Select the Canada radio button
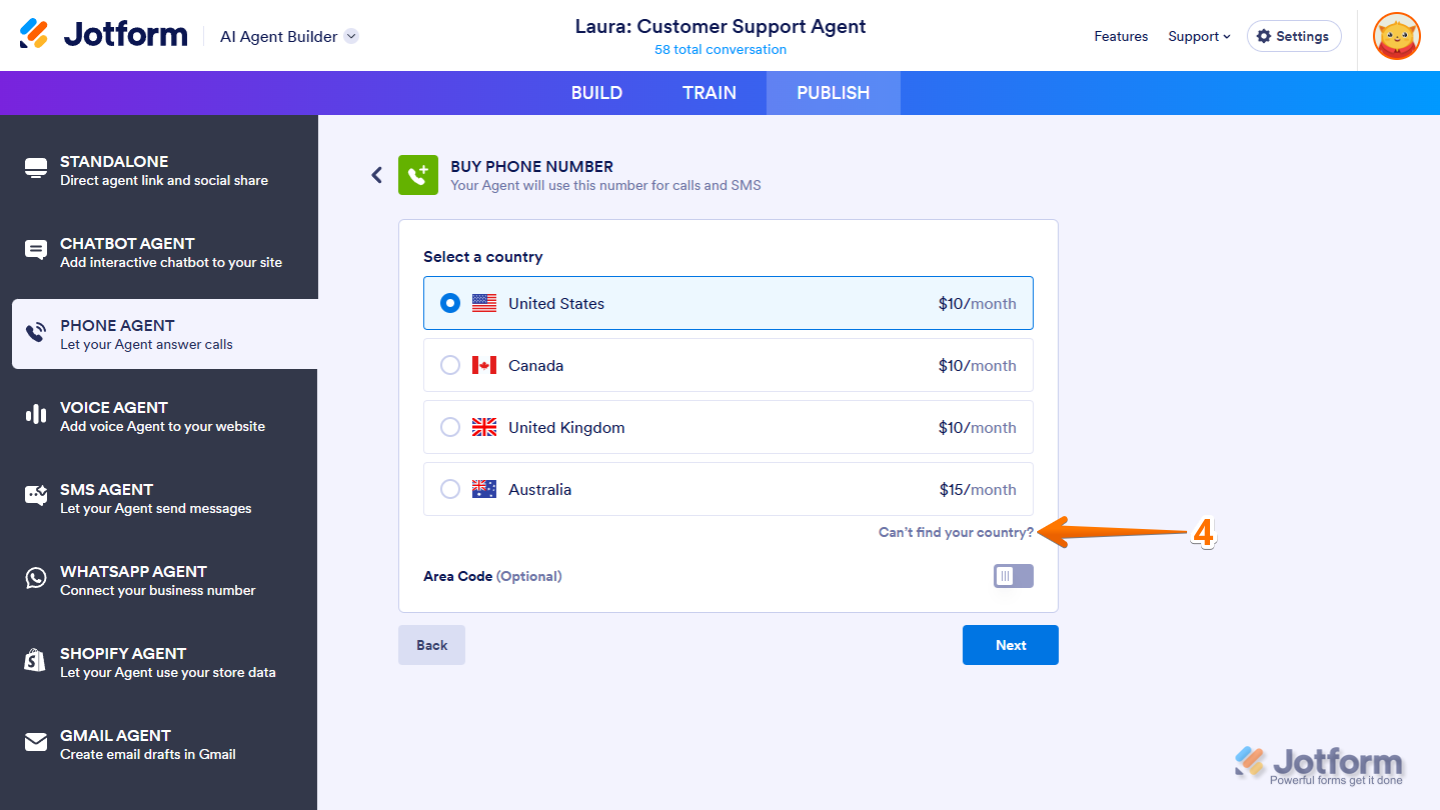1440x810 pixels. (451, 366)
